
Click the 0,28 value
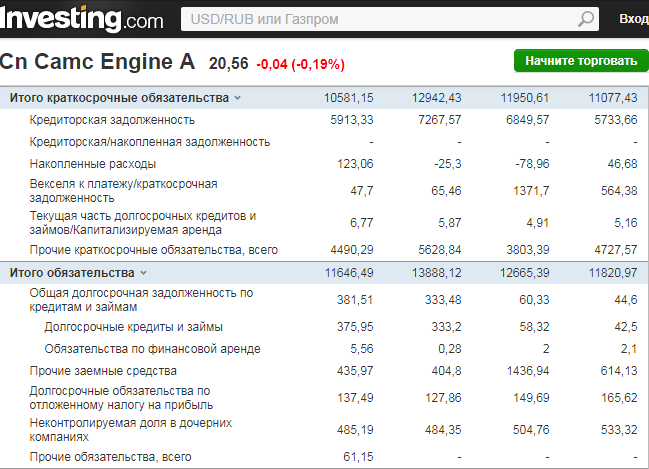pos(449,349)
